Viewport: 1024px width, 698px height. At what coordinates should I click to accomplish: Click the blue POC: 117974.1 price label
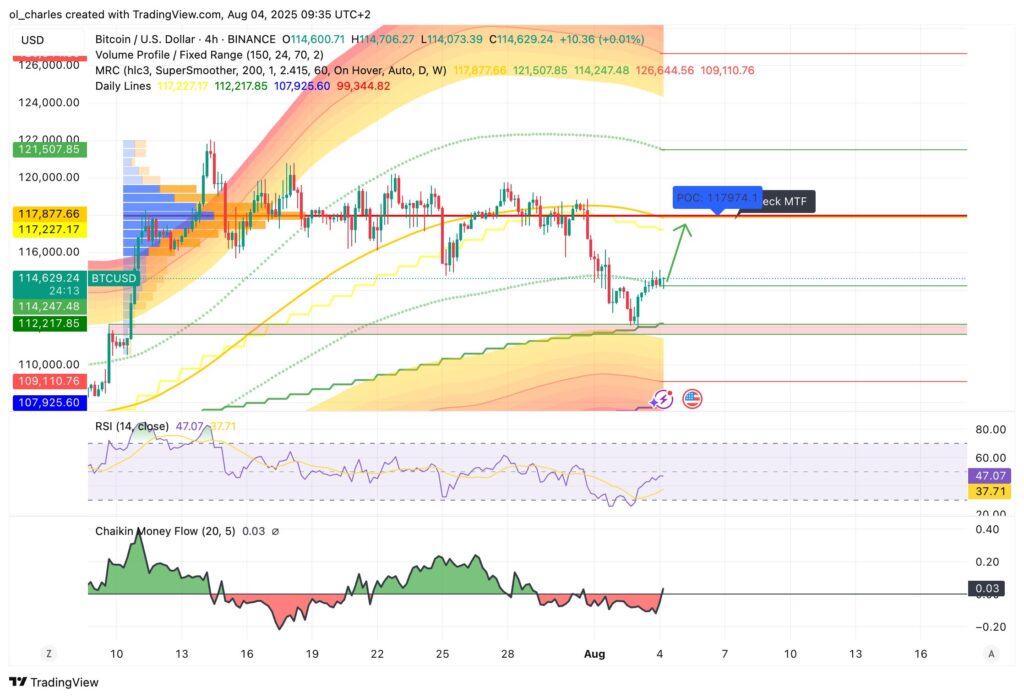(716, 198)
